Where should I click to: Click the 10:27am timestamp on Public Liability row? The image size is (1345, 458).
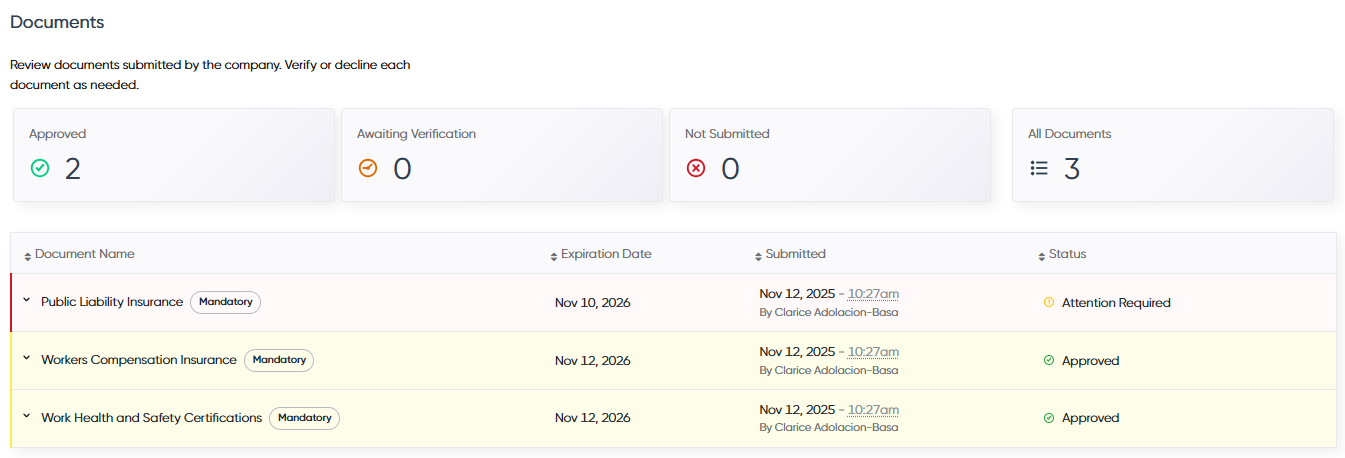pos(873,294)
